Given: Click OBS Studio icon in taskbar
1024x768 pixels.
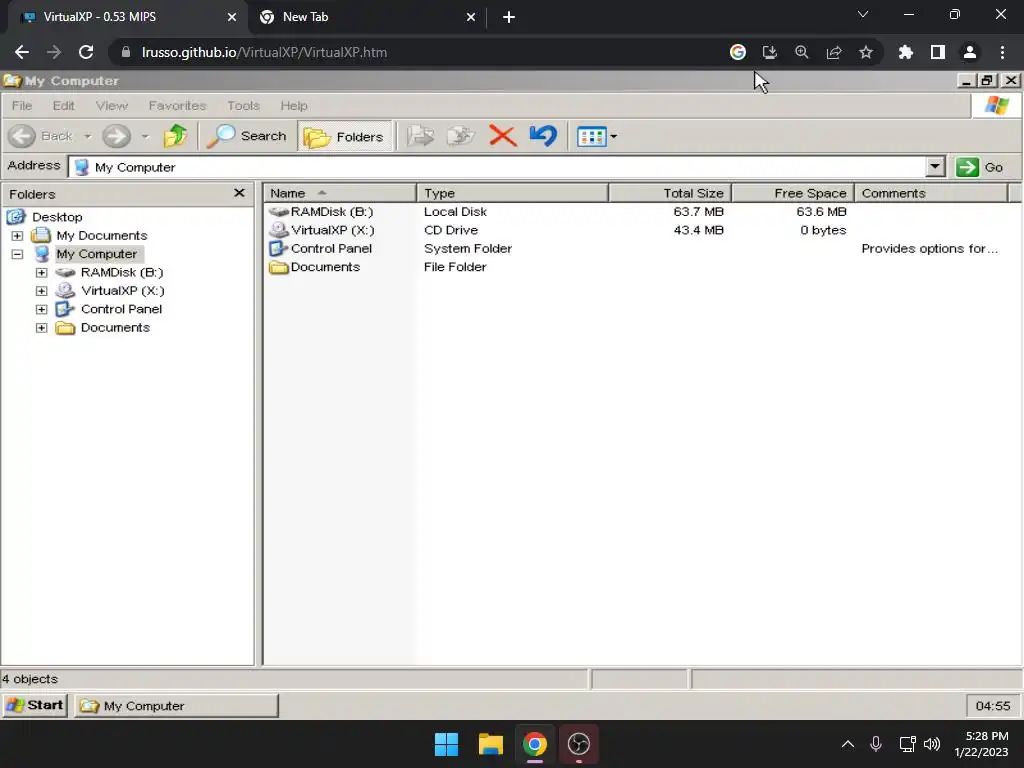Looking at the screenshot, I should coord(579,744).
